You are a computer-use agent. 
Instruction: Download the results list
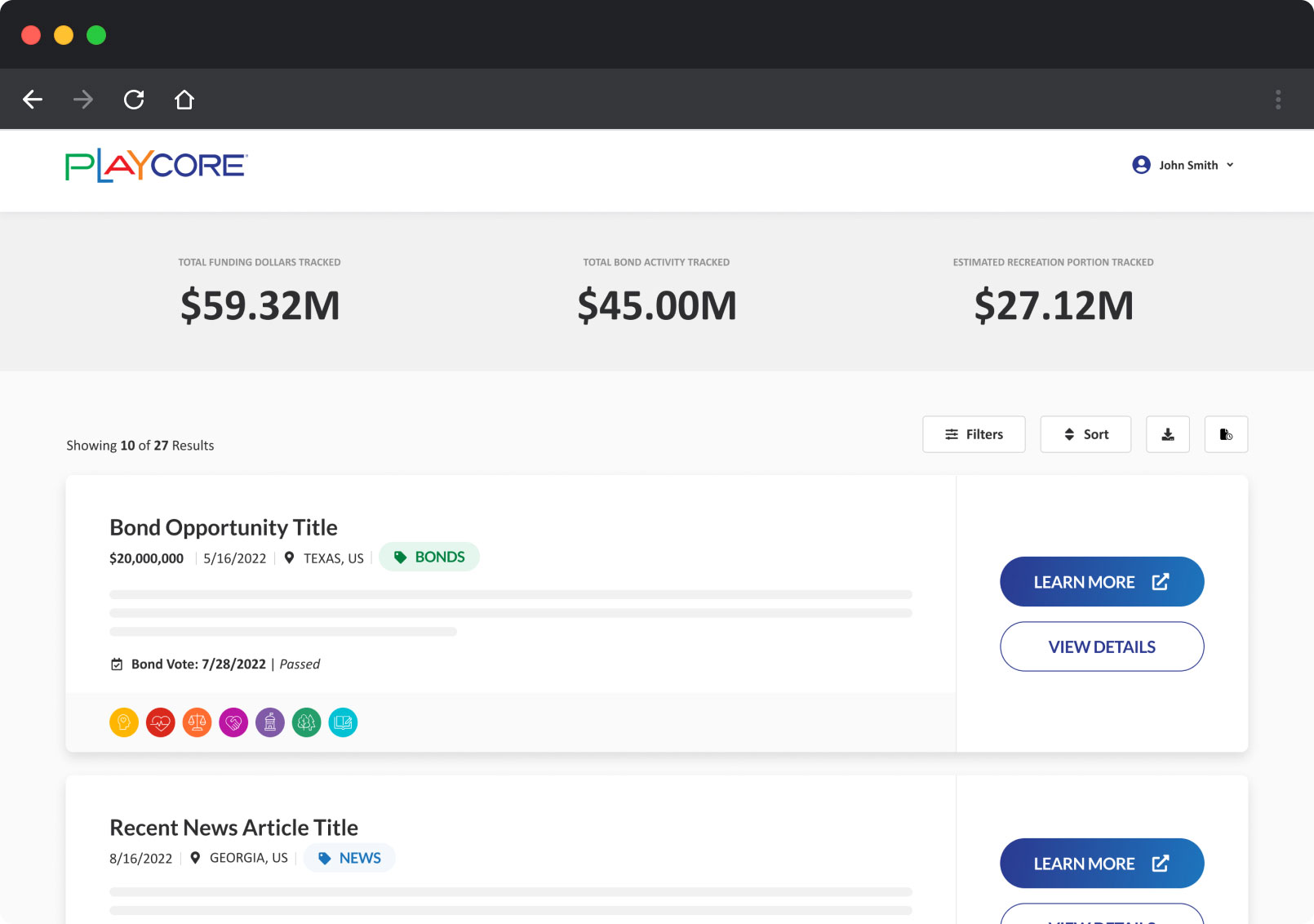click(x=1168, y=434)
